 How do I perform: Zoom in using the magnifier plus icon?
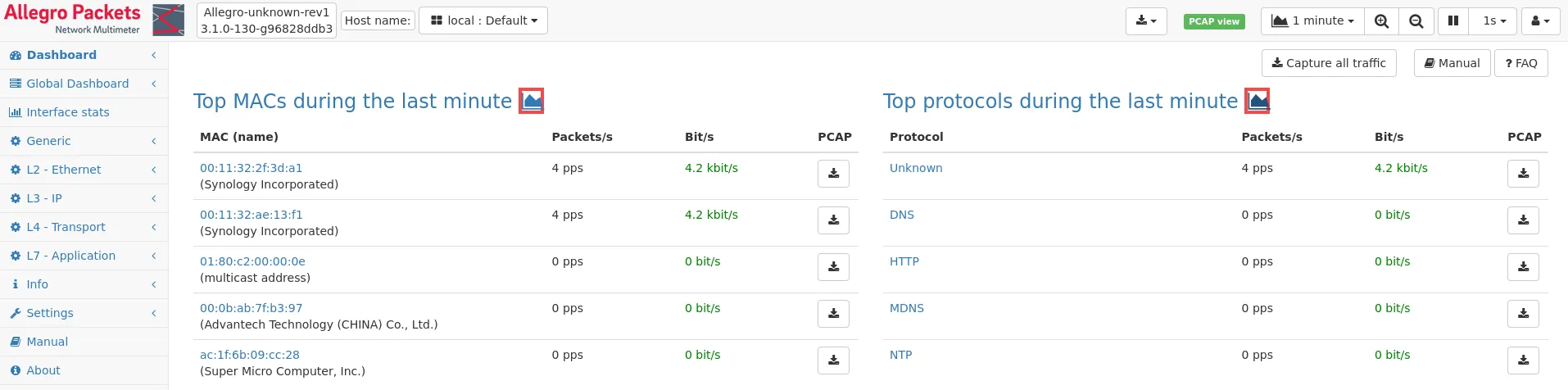(1381, 21)
